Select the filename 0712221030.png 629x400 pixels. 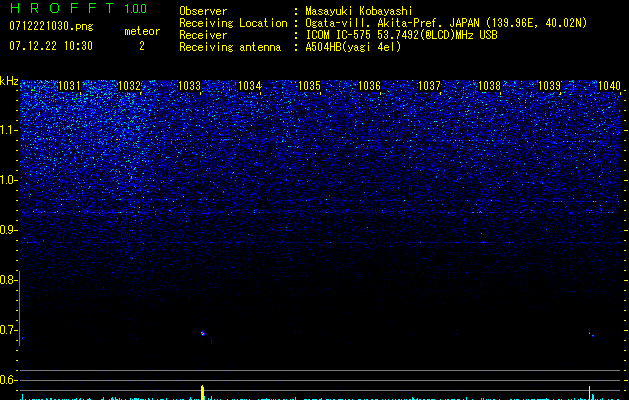tap(51, 26)
